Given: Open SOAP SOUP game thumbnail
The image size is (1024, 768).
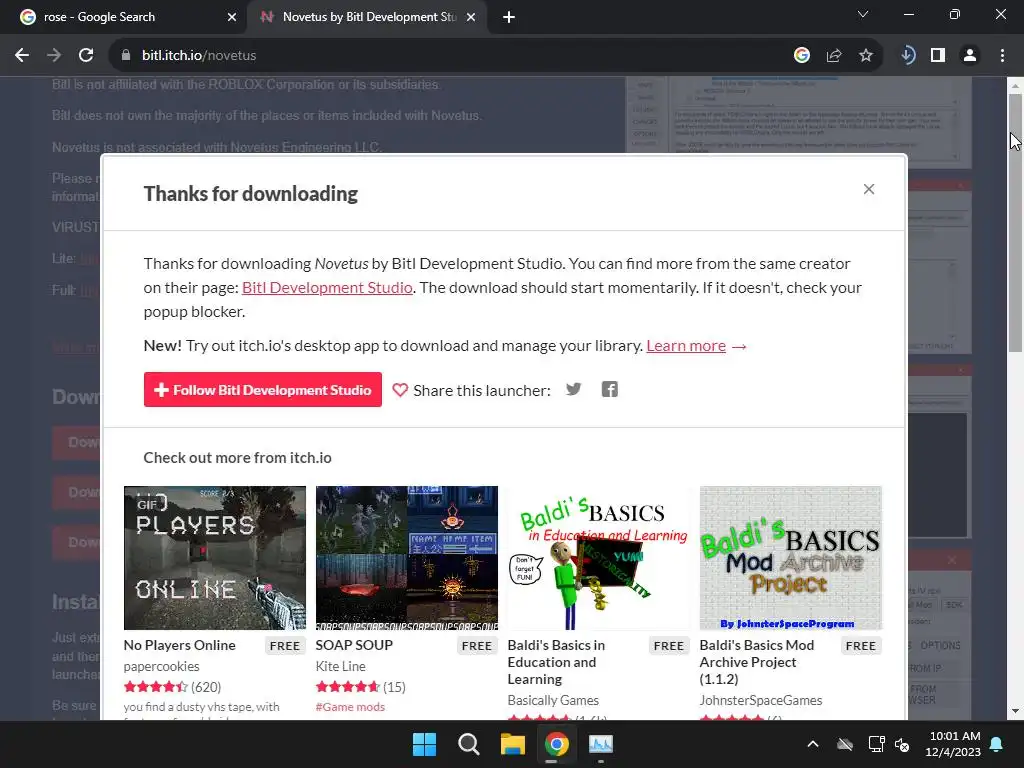Looking at the screenshot, I should pos(407,558).
